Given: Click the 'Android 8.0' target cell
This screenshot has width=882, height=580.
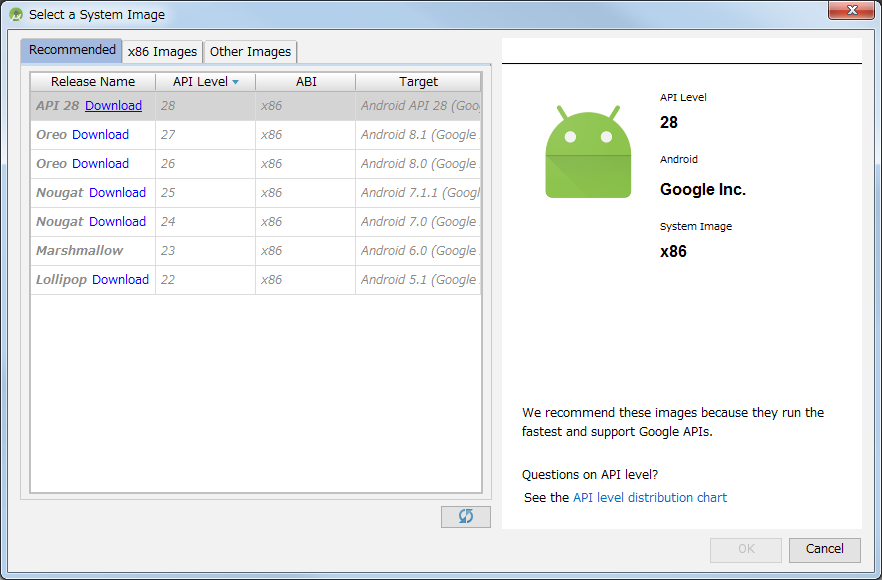Looking at the screenshot, I should click(418, 164).
